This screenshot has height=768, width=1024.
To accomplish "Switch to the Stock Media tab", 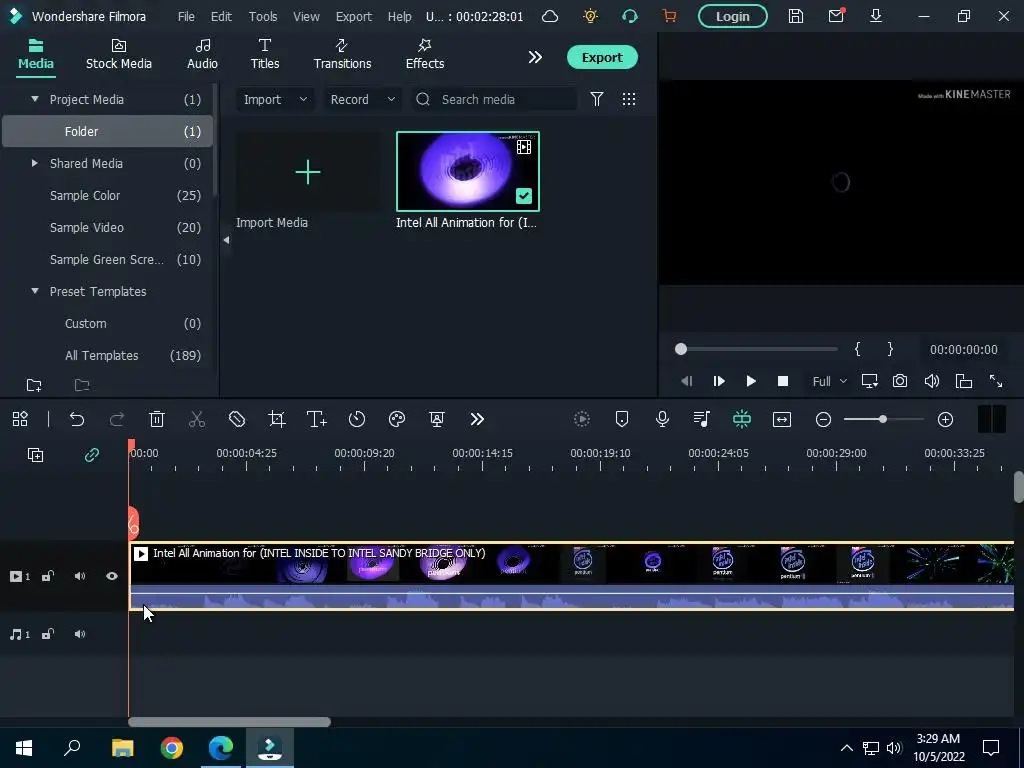I will point(119,55).
